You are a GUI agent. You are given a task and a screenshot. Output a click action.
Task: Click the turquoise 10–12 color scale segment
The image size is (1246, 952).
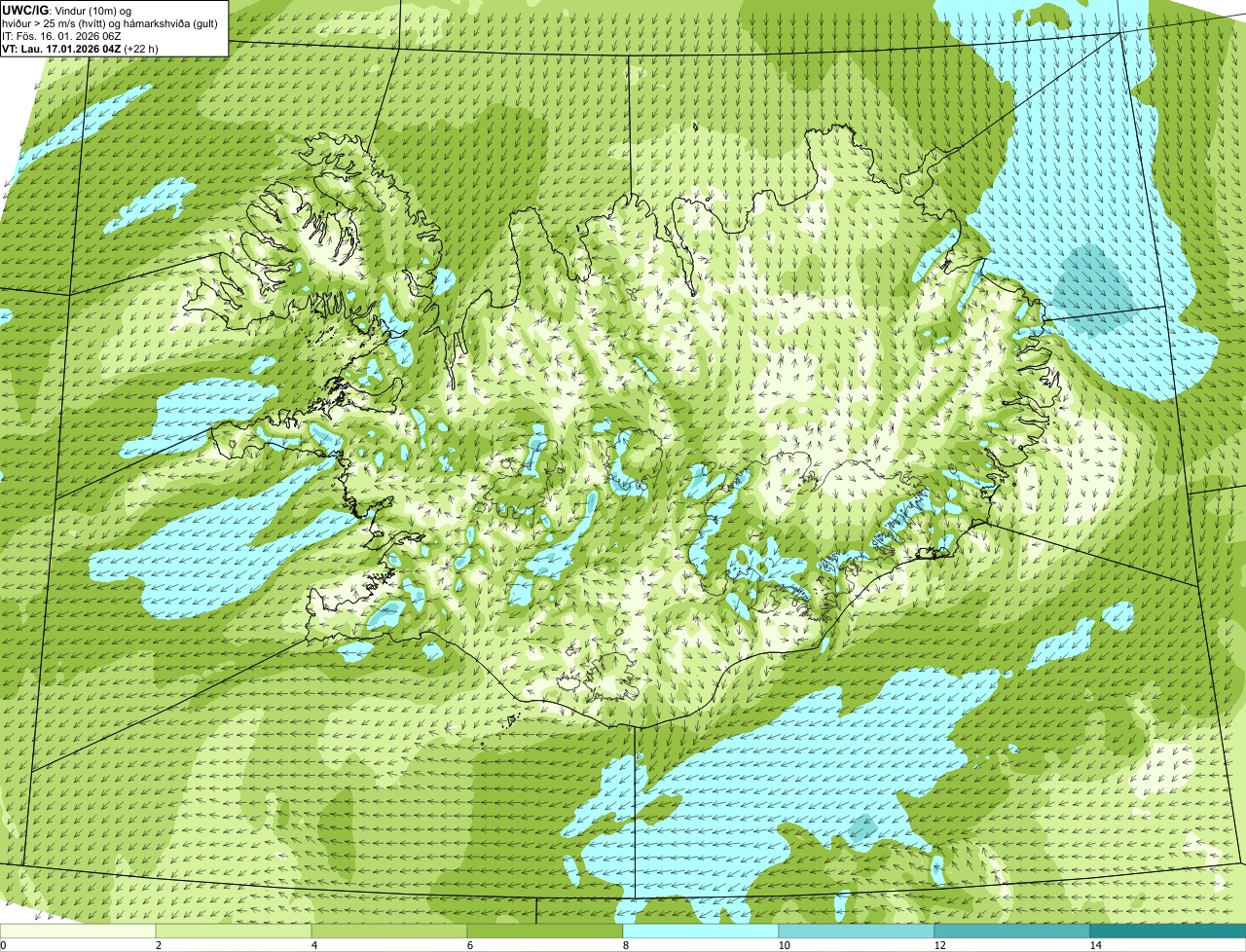coord(857,931)
